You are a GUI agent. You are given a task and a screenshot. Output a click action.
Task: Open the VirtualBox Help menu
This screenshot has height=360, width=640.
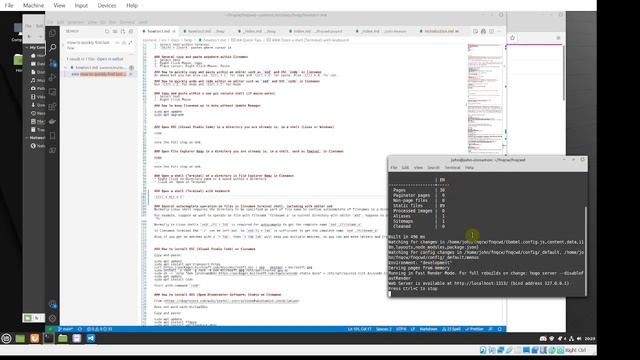tap(132, 5)
